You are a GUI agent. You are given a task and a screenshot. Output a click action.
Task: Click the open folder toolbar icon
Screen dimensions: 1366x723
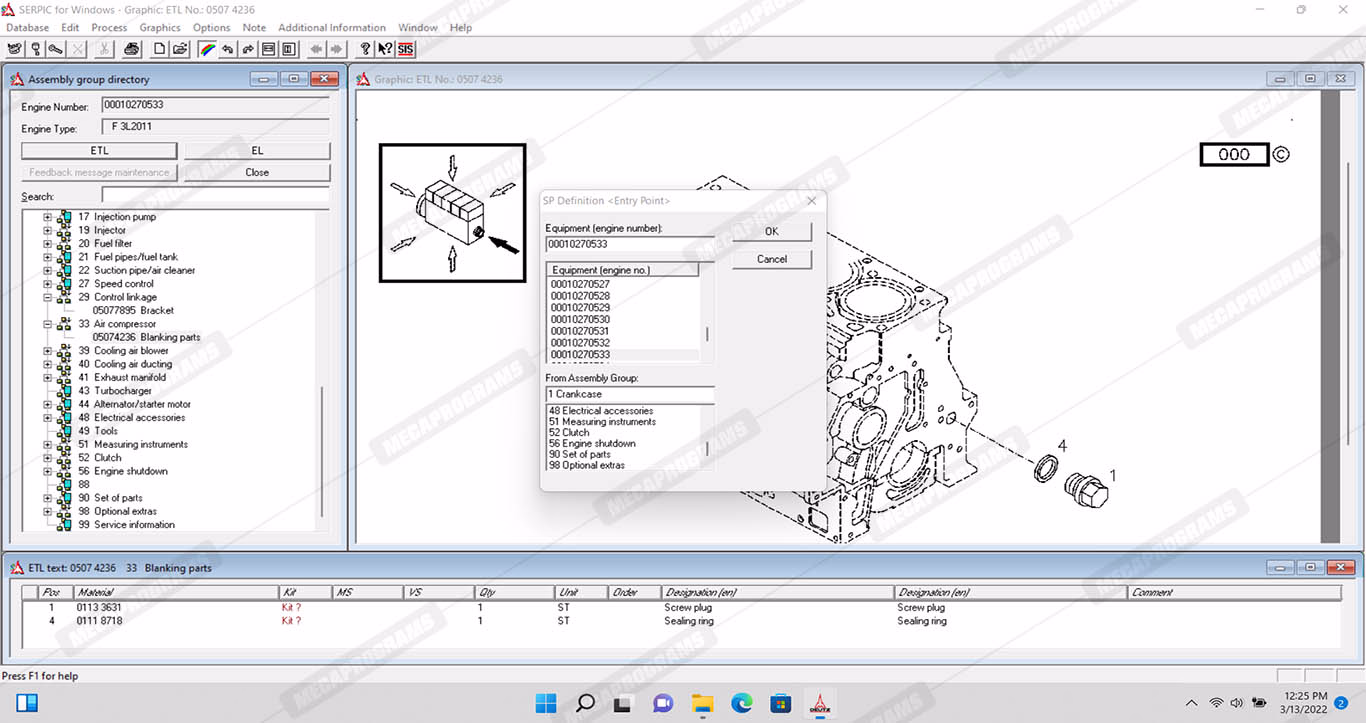[x=180, y=48]
